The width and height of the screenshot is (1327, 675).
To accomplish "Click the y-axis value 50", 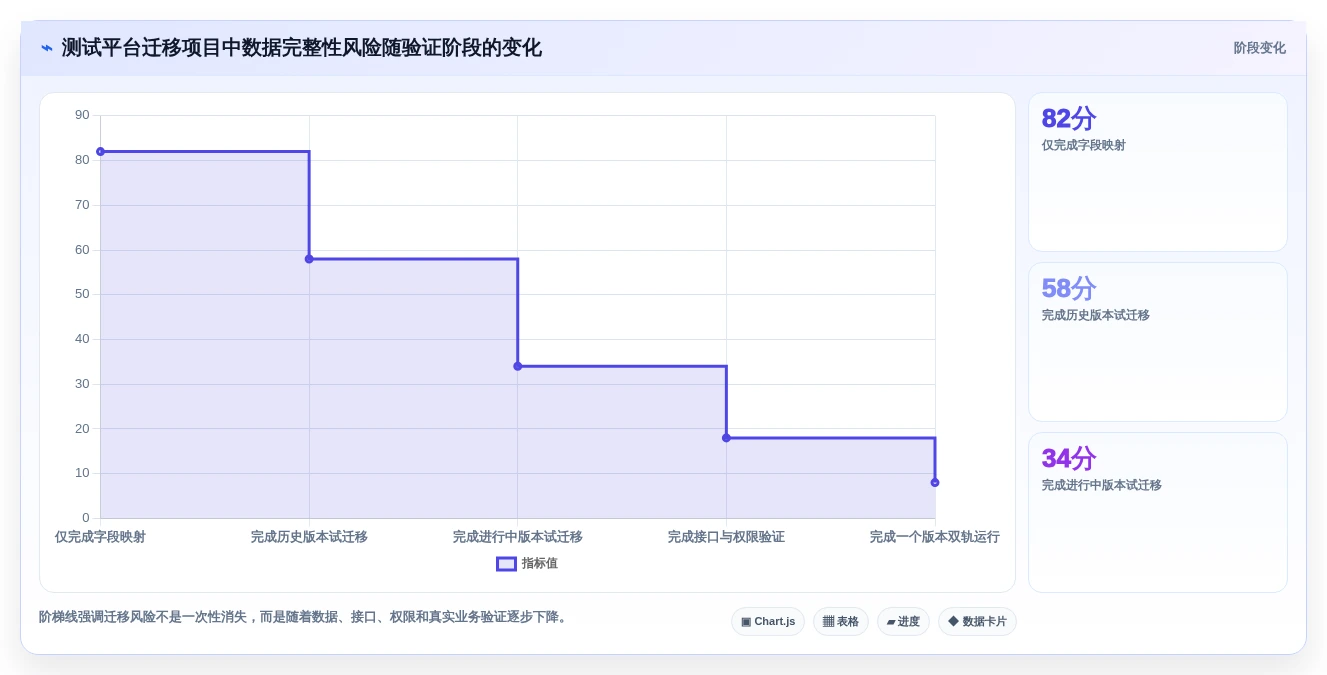I will (x=82, y=294).
